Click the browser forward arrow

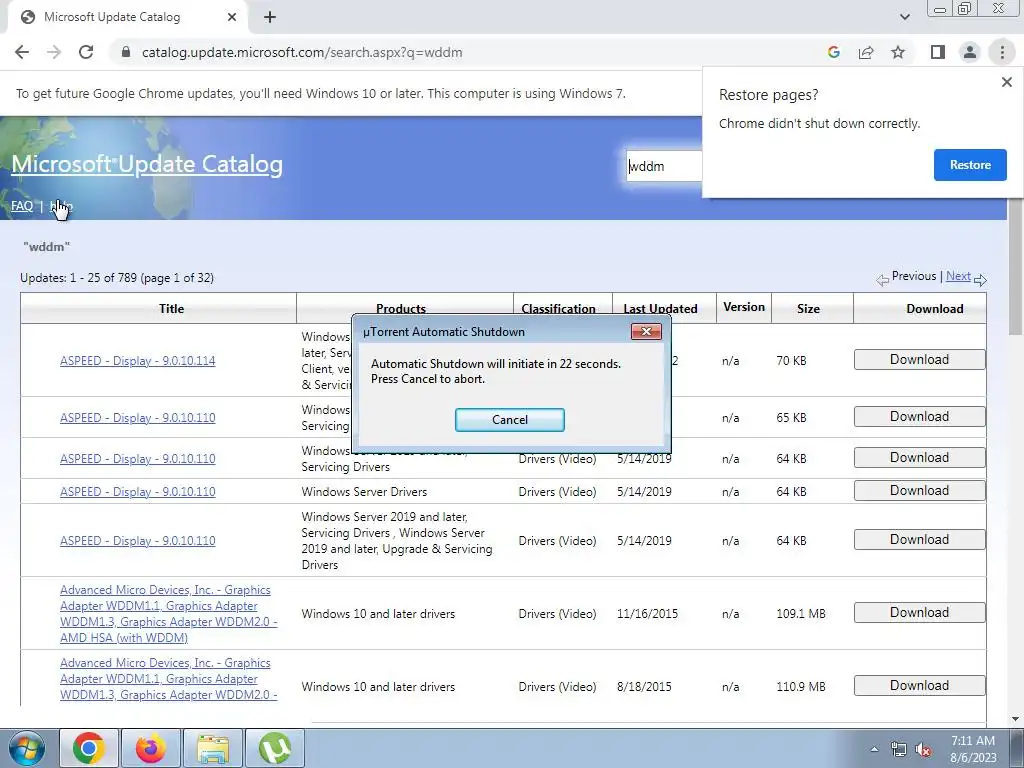click(54, 52)
